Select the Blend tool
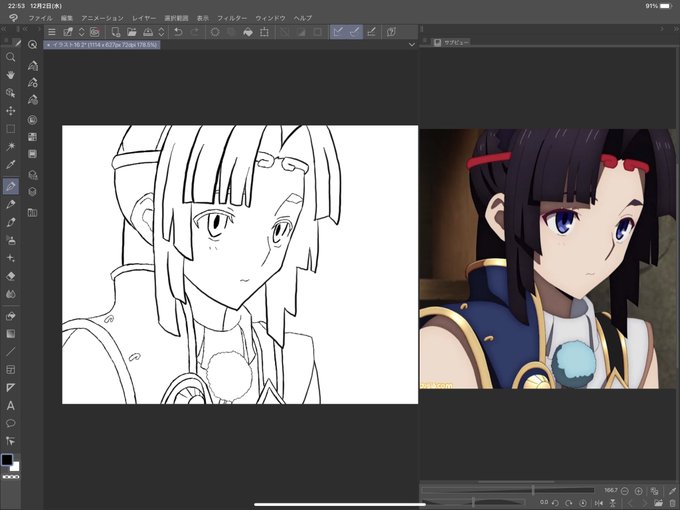Screen dimensions: 680x510 point(11,294)
